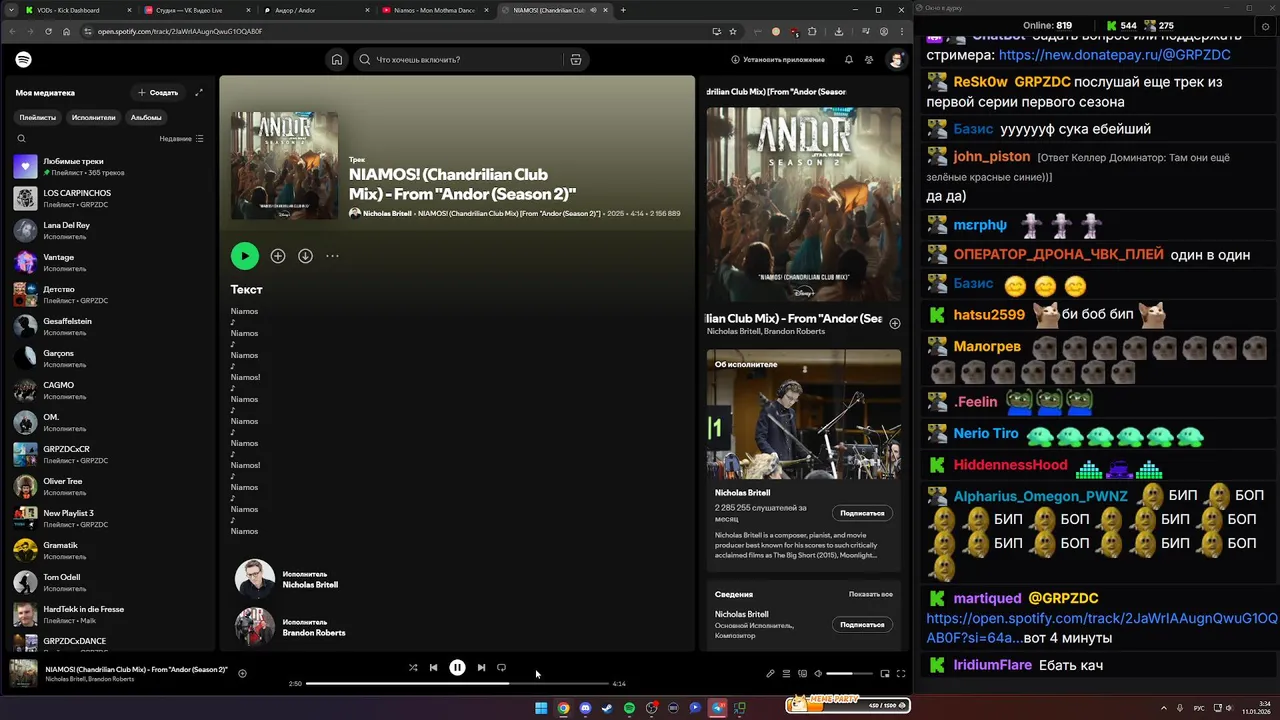Open Brandon Roberts artist credit
Image resolution: width=1280 pixels, height=720 pixels.
pos(314,633)
